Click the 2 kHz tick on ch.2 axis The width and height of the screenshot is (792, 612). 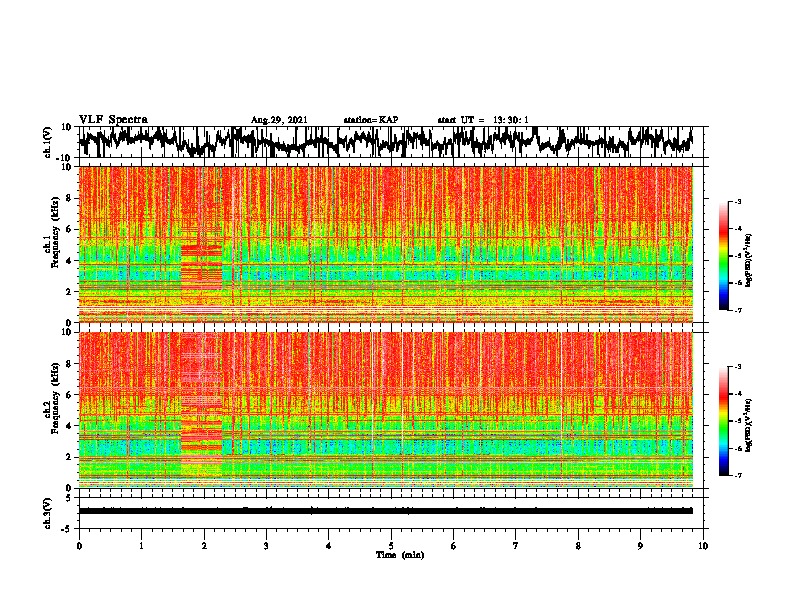click(x=69, y=457)
